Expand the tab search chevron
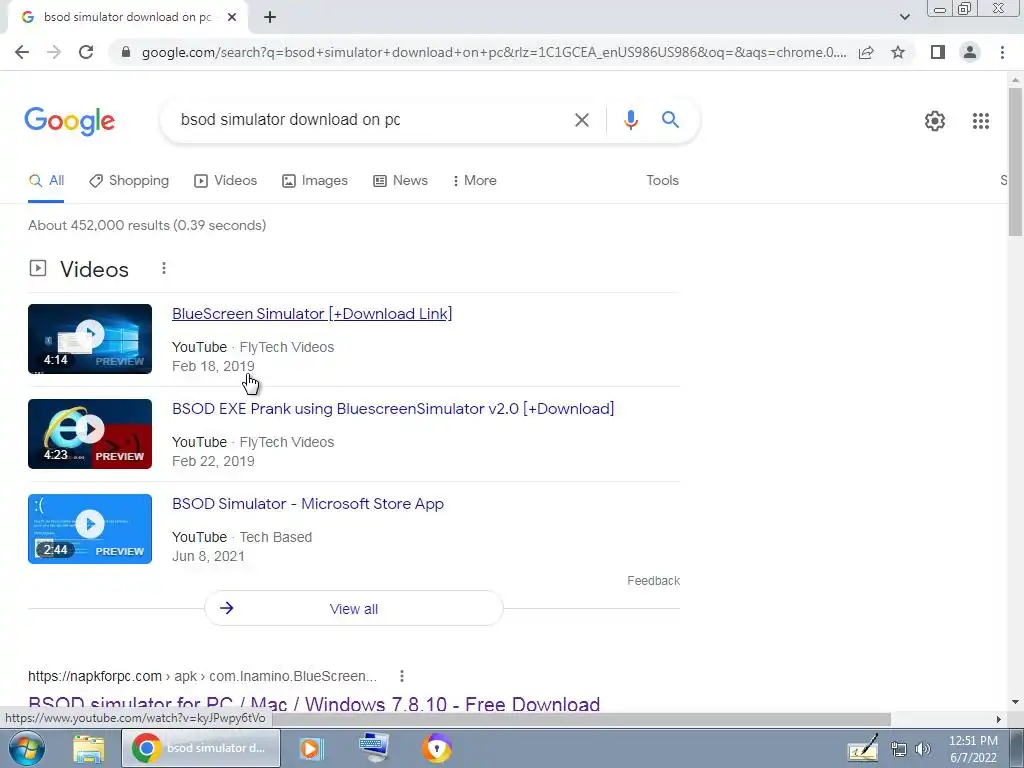The width and height of the screenshot is (1024, 768). pyautogui.click(x=904, y=17)
